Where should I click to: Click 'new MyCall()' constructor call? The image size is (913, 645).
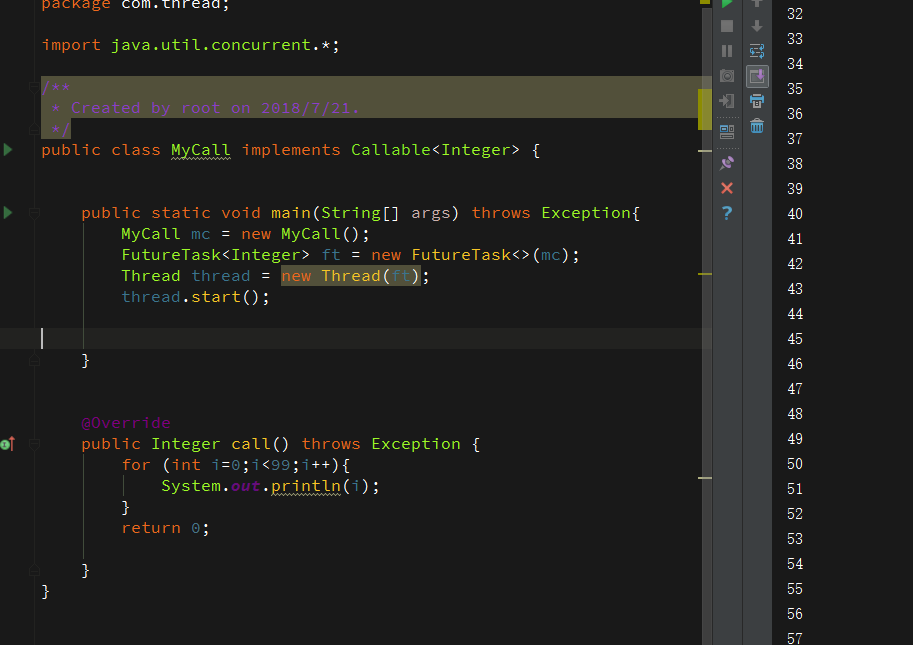300,234
